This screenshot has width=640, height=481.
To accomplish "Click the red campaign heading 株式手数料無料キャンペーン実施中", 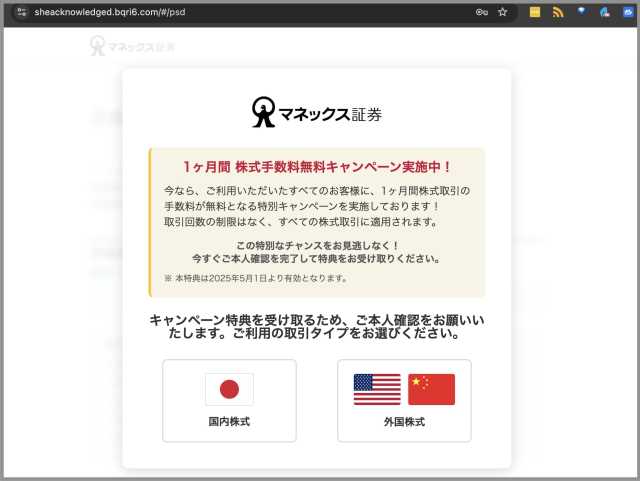I will (x=317, y=167).
